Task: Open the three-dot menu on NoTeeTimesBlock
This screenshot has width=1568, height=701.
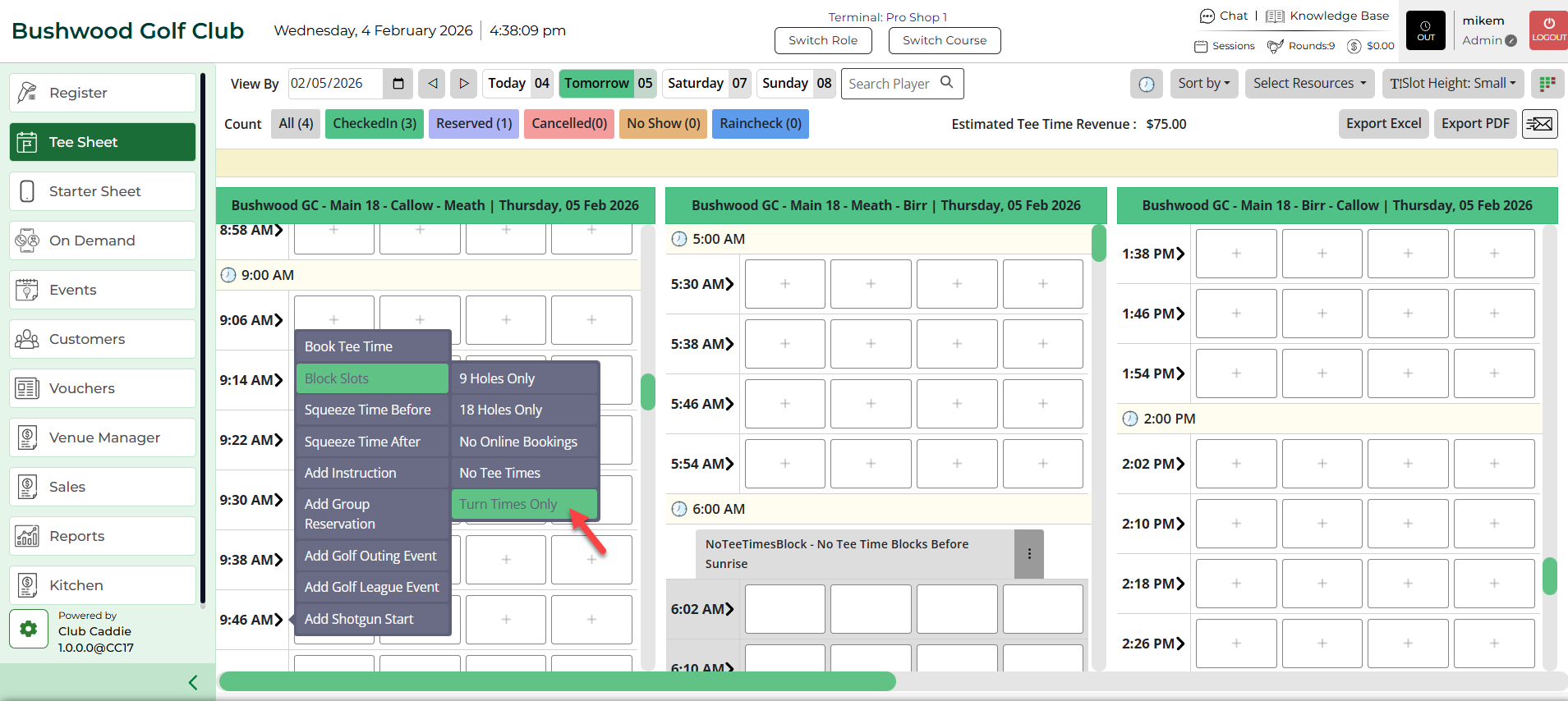Action: pos(1029,554)
